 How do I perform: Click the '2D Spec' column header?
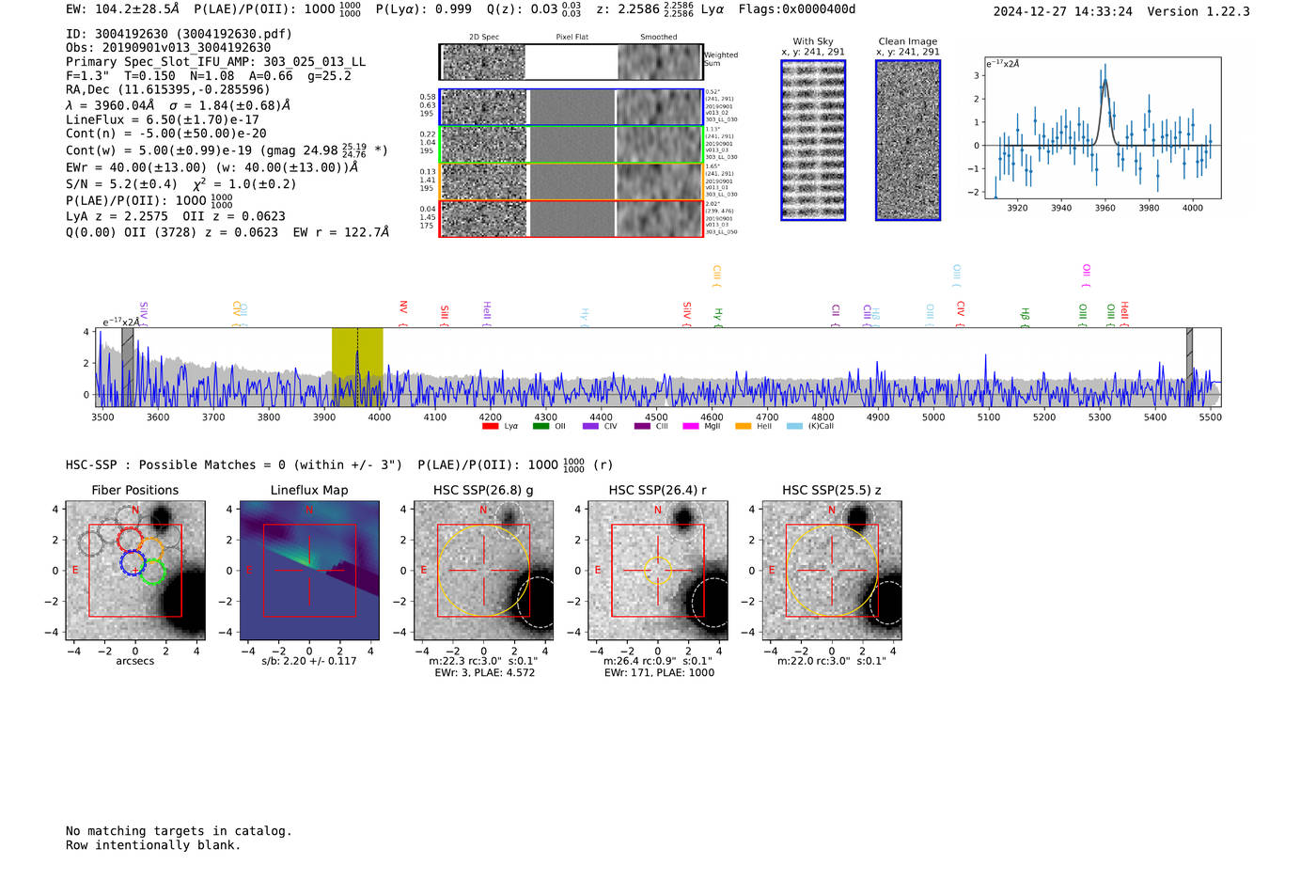point(484,38)
